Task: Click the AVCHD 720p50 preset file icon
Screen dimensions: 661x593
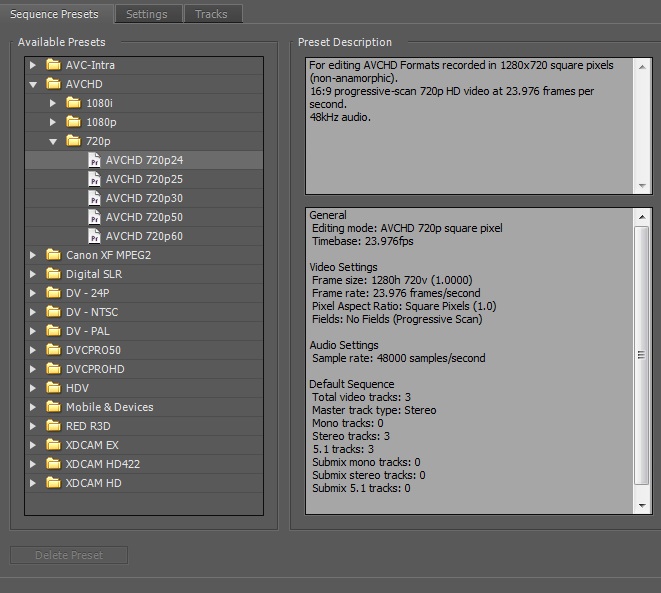Action: (x=94, y=217)
